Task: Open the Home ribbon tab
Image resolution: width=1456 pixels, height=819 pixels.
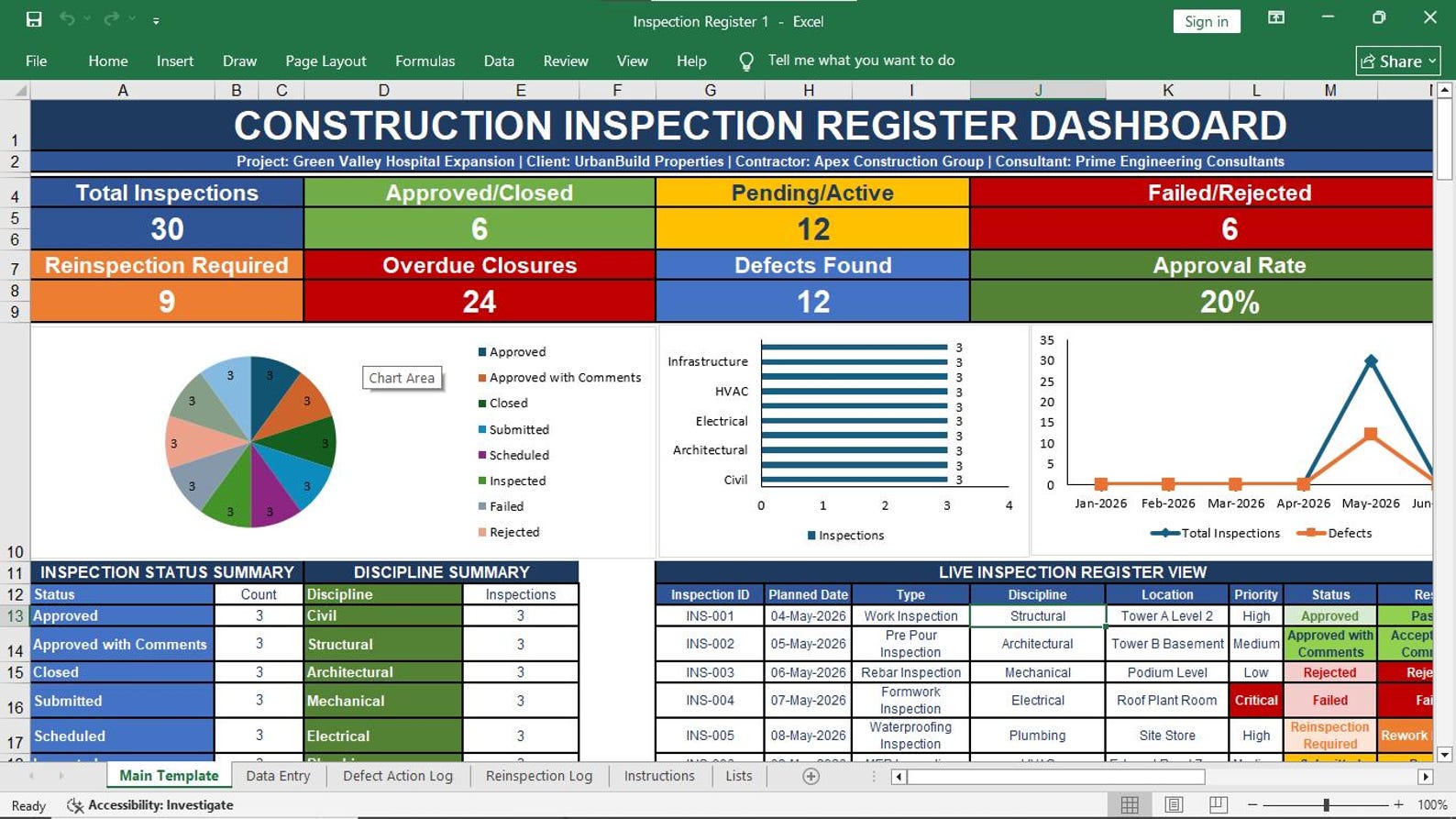Action: (x=108, y=61)
